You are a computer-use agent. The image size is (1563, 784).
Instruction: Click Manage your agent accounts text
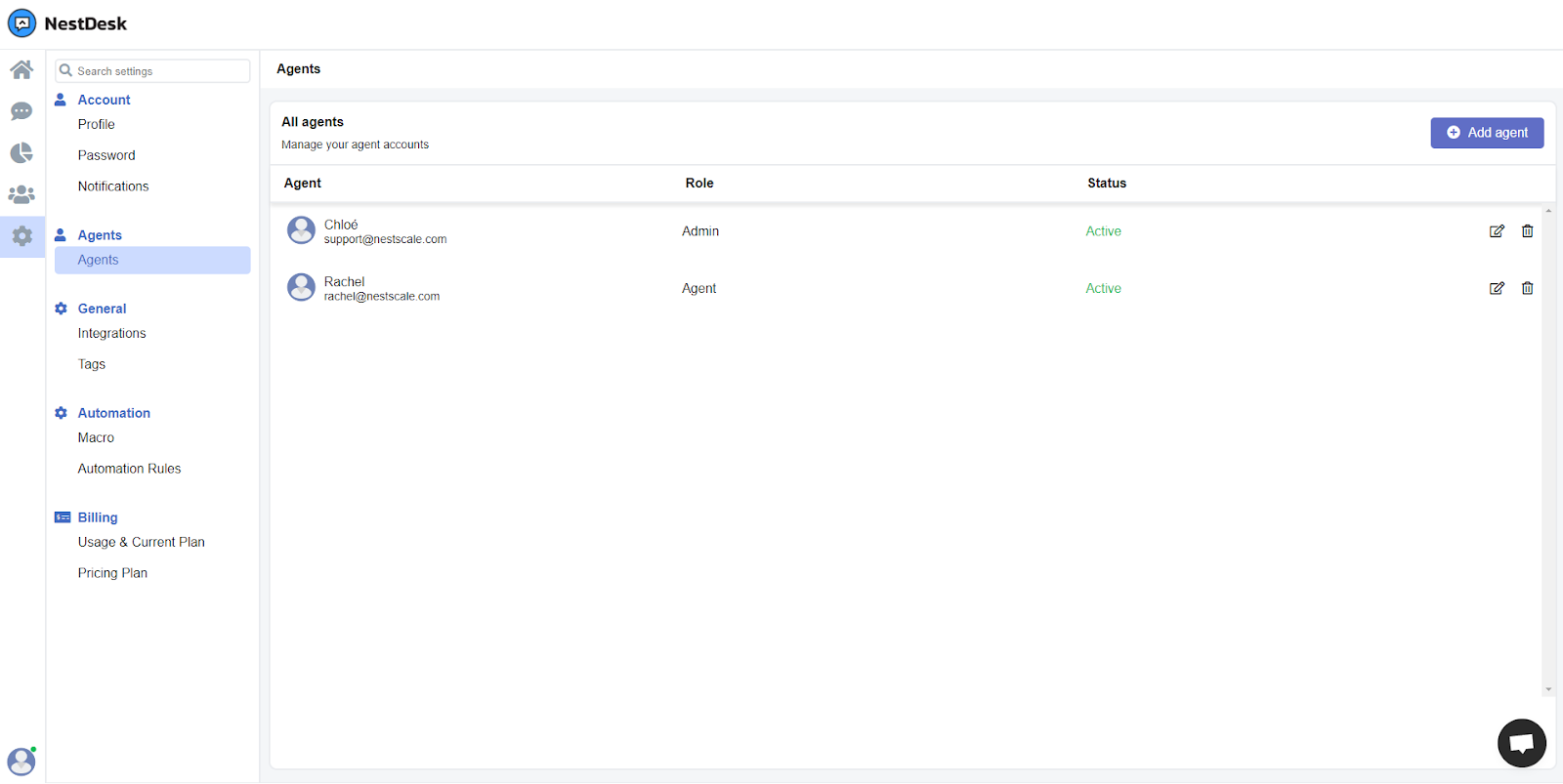(x=355, y=144)
